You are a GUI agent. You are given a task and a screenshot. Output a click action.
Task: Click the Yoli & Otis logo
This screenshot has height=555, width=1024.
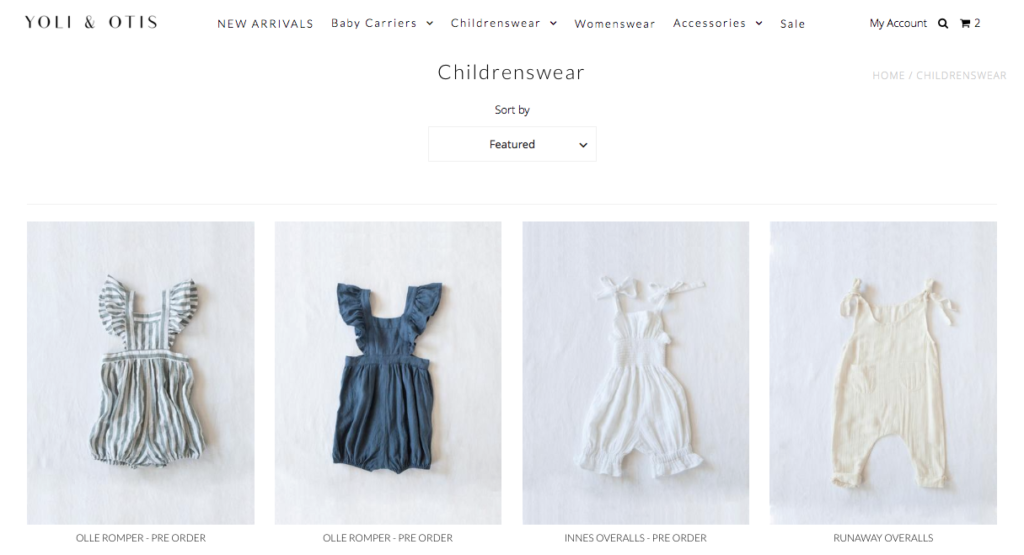point(91,22)
